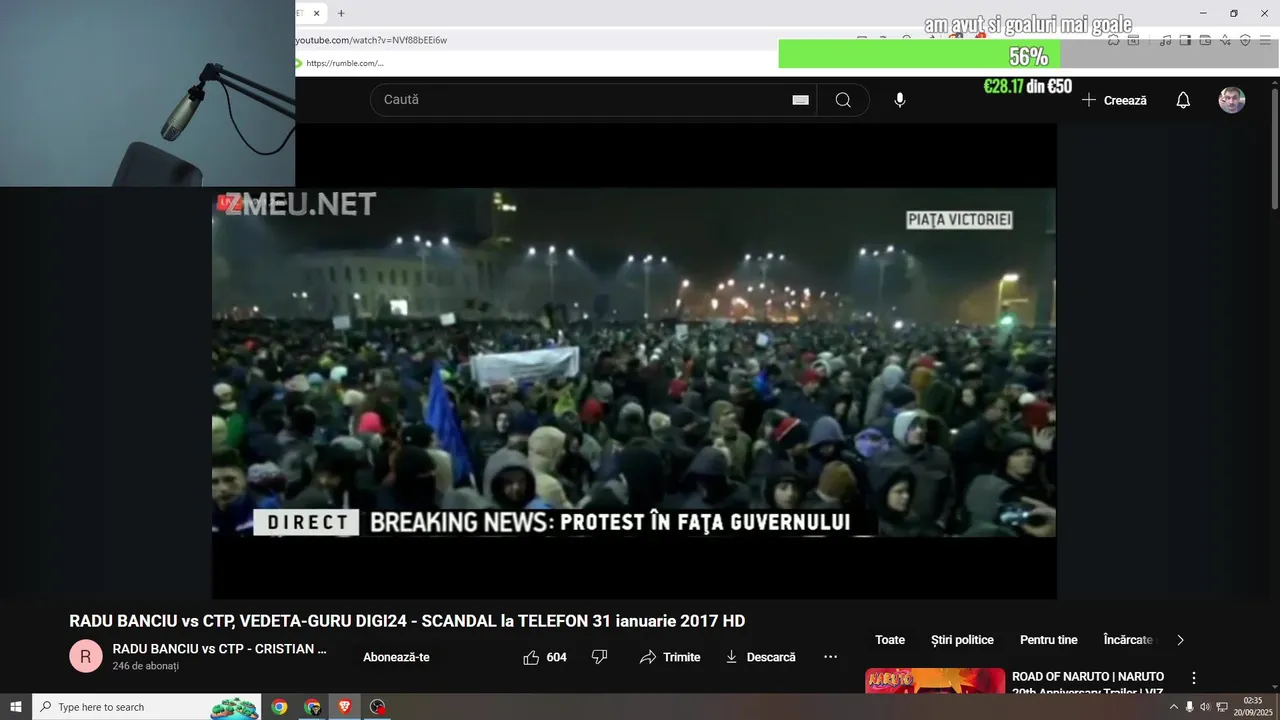Open YouTube notifications bell
Screen dimensions: 1280x720
(1183, 100)
